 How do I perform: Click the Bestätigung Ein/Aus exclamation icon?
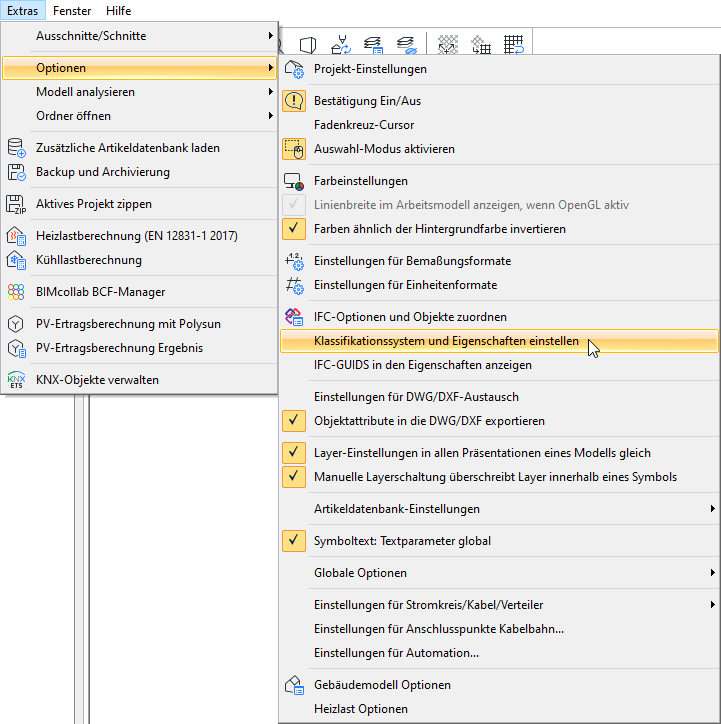294,101
